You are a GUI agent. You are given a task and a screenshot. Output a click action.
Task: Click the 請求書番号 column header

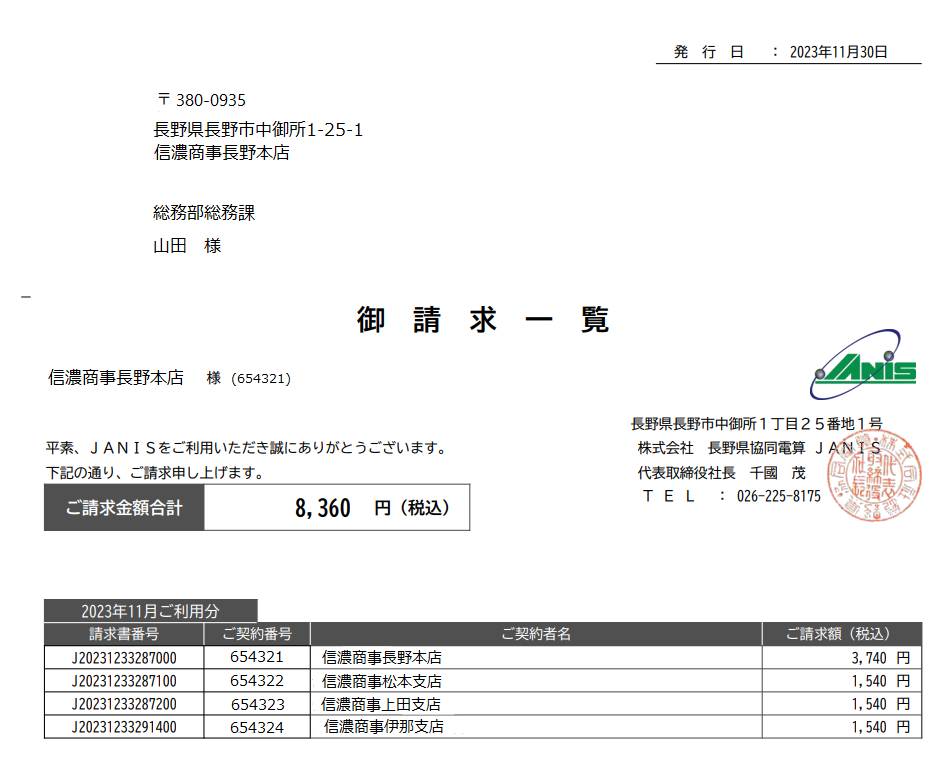[x=124, y=634]
